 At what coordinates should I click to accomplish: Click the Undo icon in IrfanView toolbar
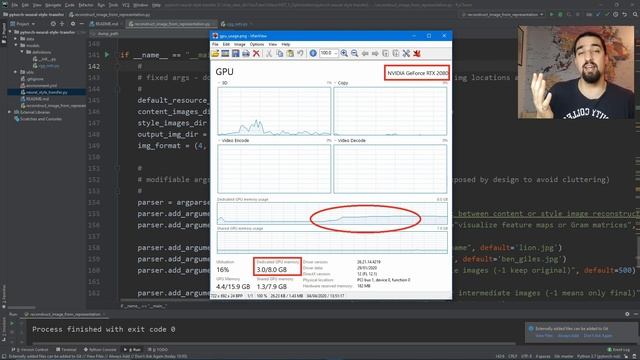300,53
